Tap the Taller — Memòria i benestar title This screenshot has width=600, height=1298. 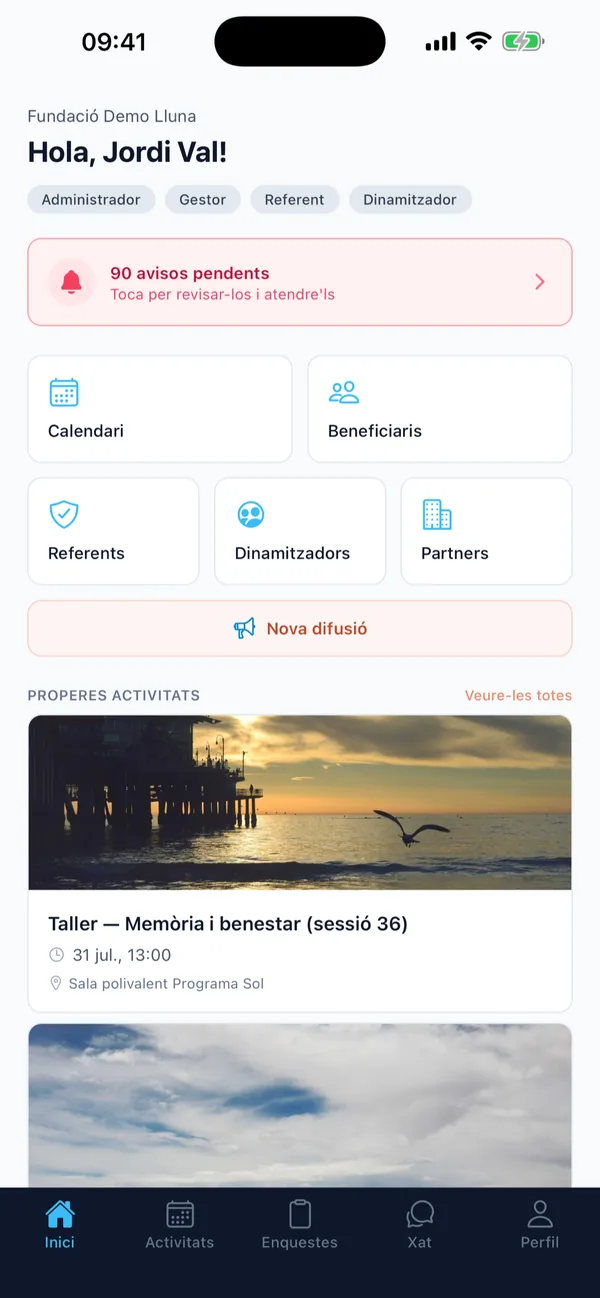pyautogui.click(x=228, y=924)
